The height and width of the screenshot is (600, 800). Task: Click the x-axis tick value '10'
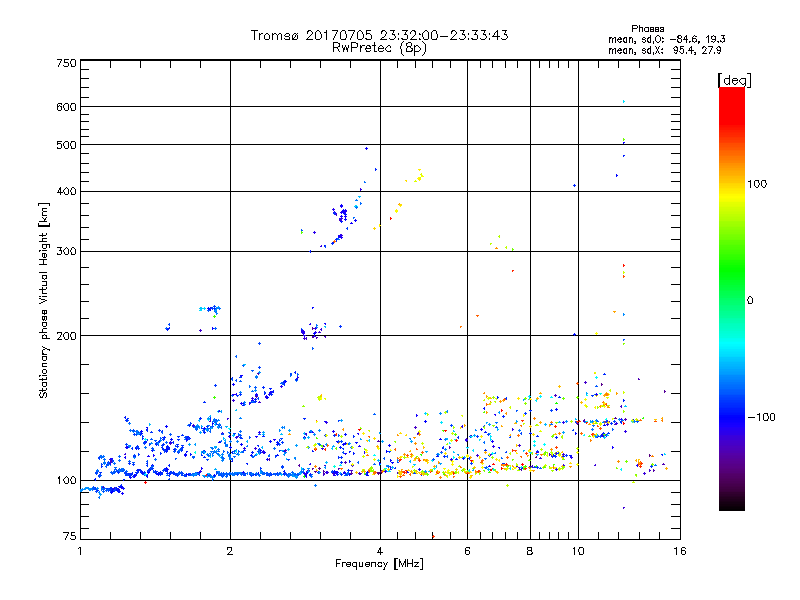pyautogui.click(x=578, y=551)
